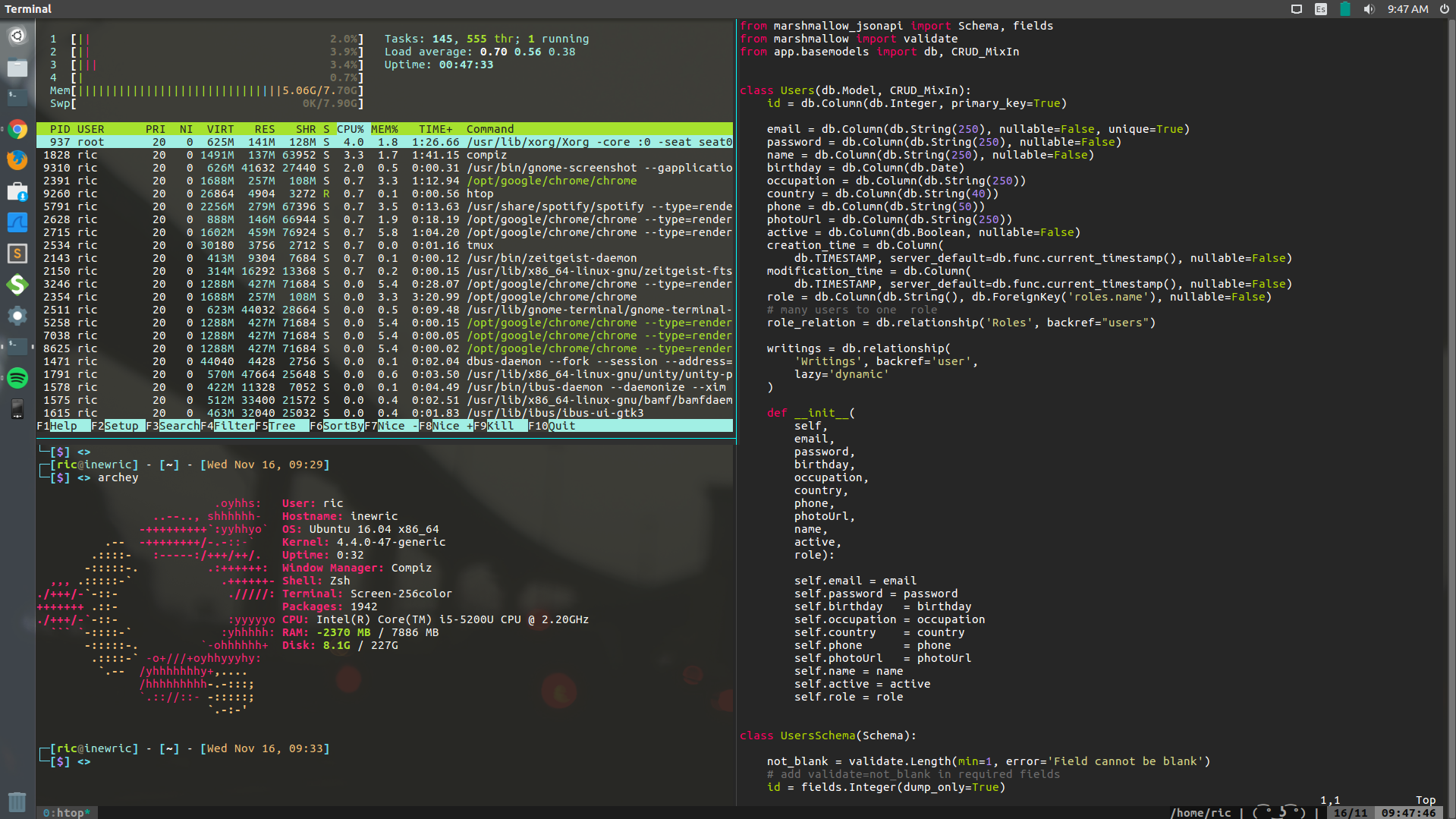This screenshot has width=1456, height=819.
Task: Launch Wireshark from the launcher
Action: tap(17, 222)
